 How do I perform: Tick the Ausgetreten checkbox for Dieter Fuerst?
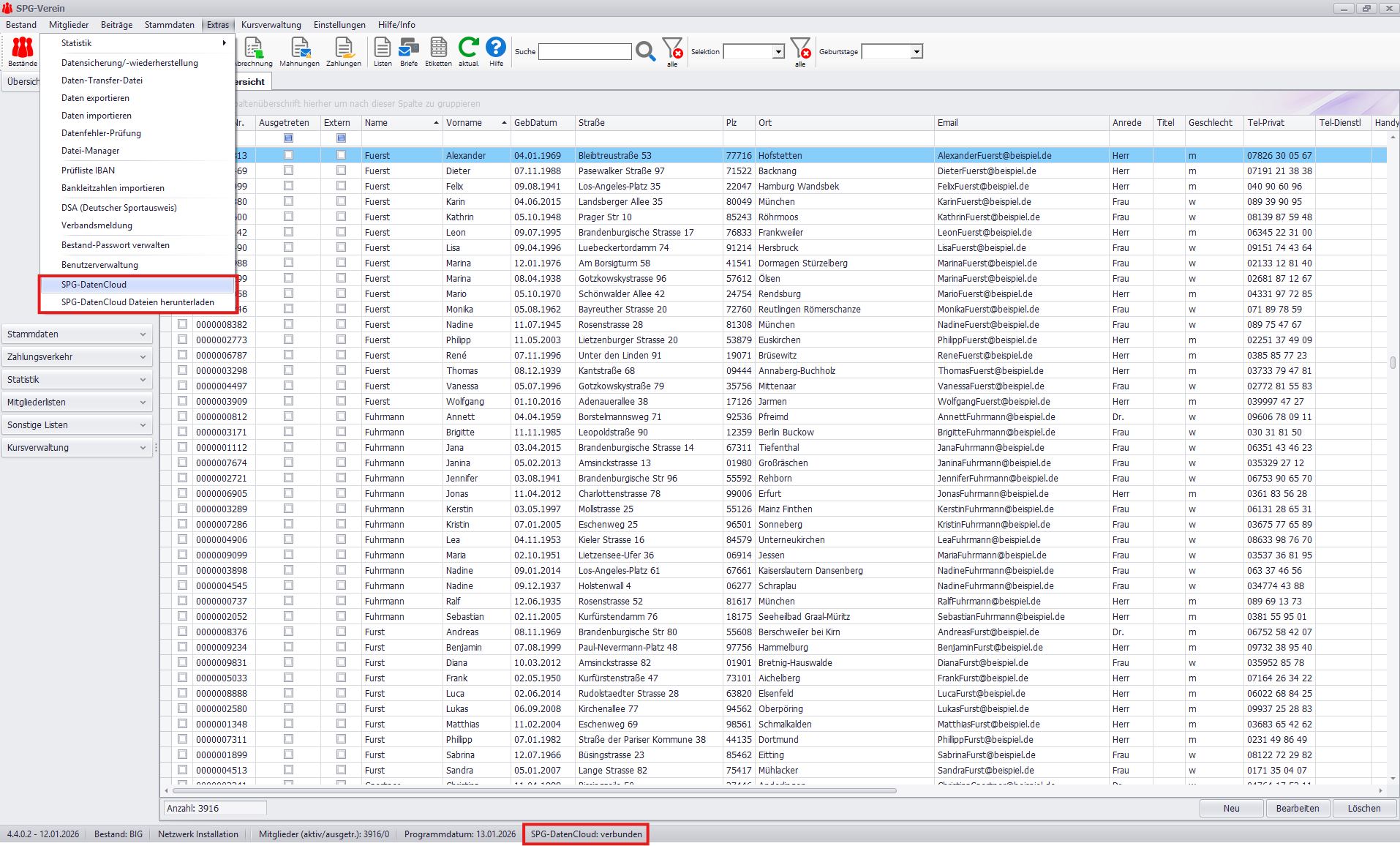coord(288,171)
